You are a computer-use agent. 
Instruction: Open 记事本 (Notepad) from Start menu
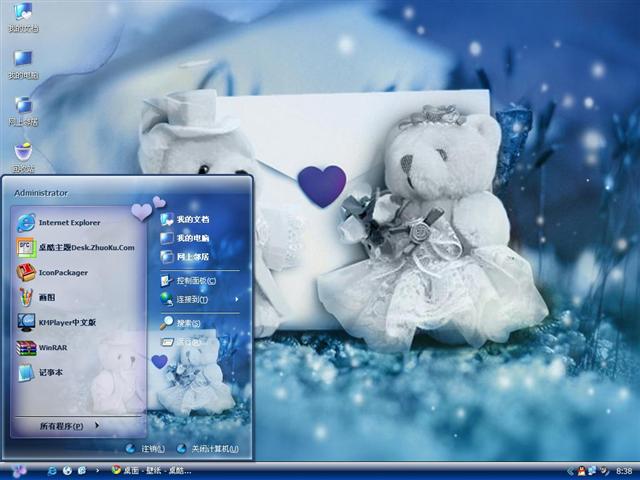click(40, 373)
